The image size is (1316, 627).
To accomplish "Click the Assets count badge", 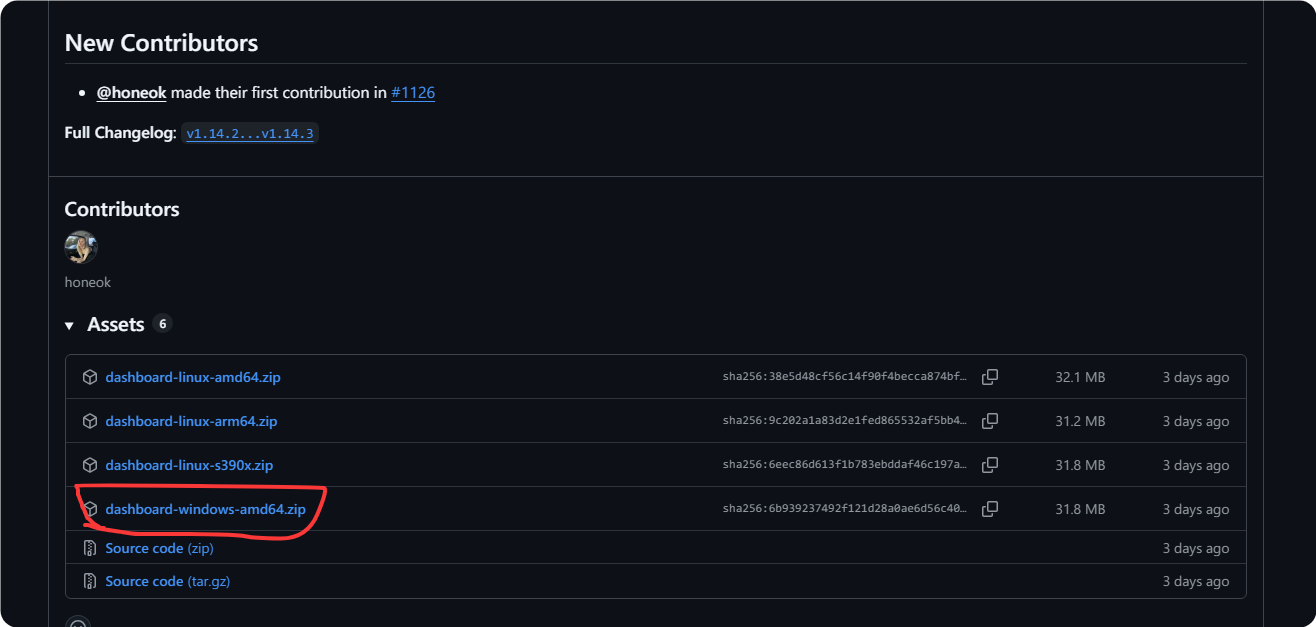I will click(x=163, y=324).
